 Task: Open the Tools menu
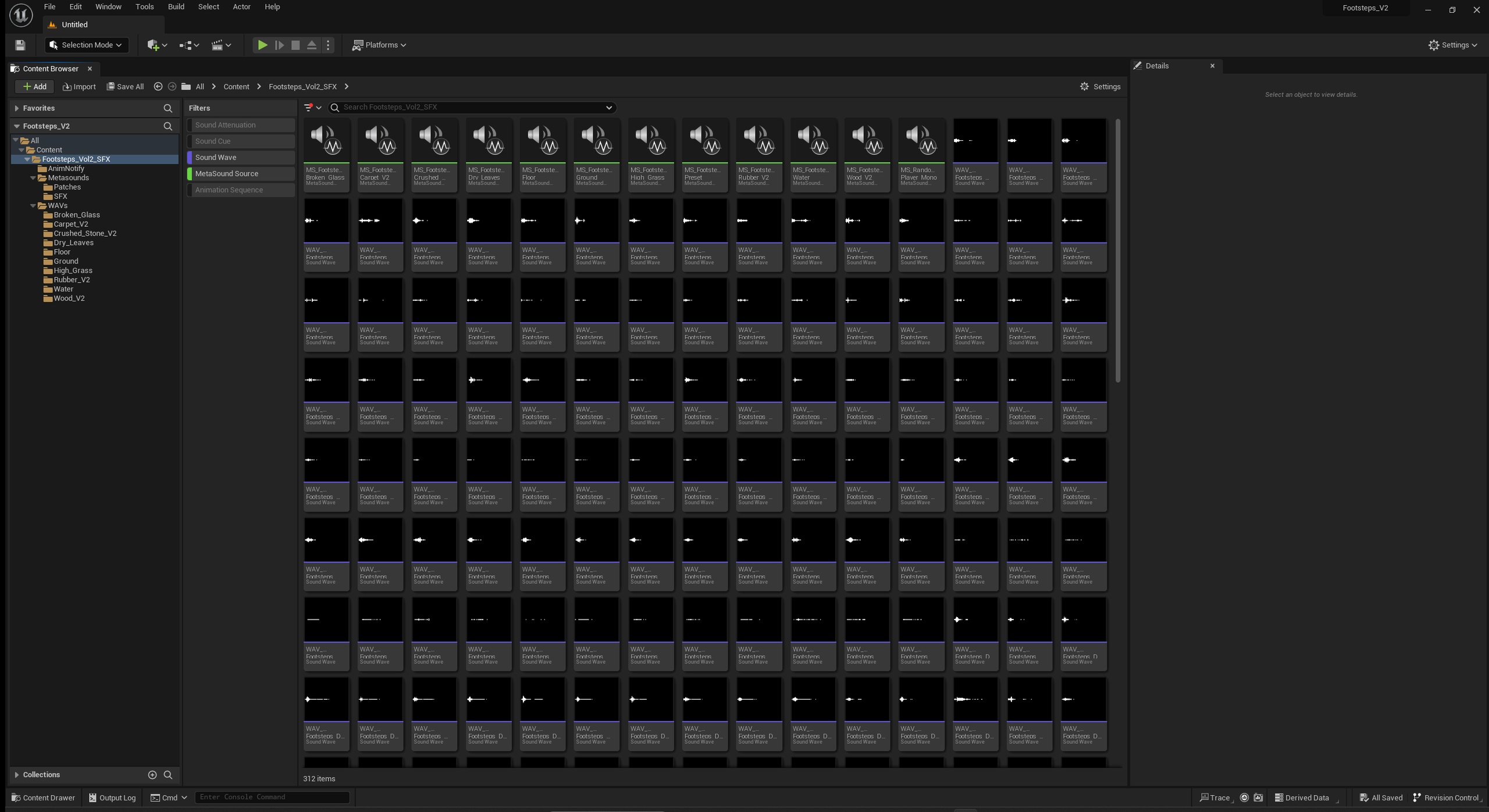(x=144, y=7)
